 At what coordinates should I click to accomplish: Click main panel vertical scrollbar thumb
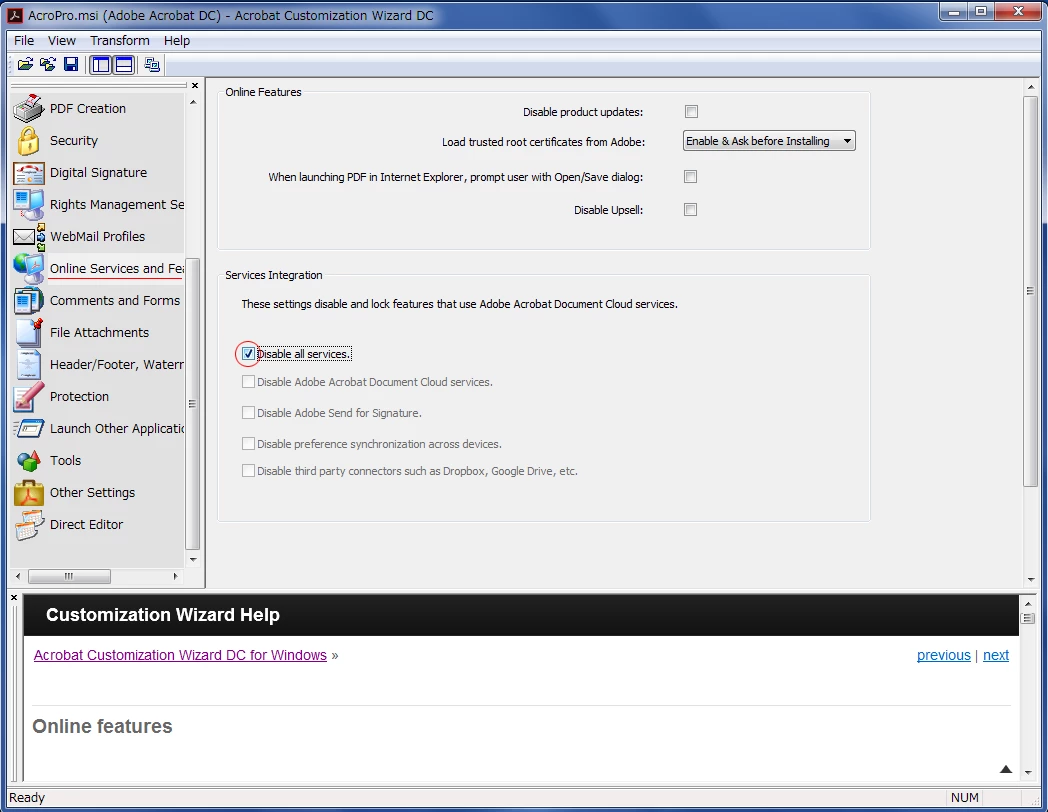pos(1030,291)
